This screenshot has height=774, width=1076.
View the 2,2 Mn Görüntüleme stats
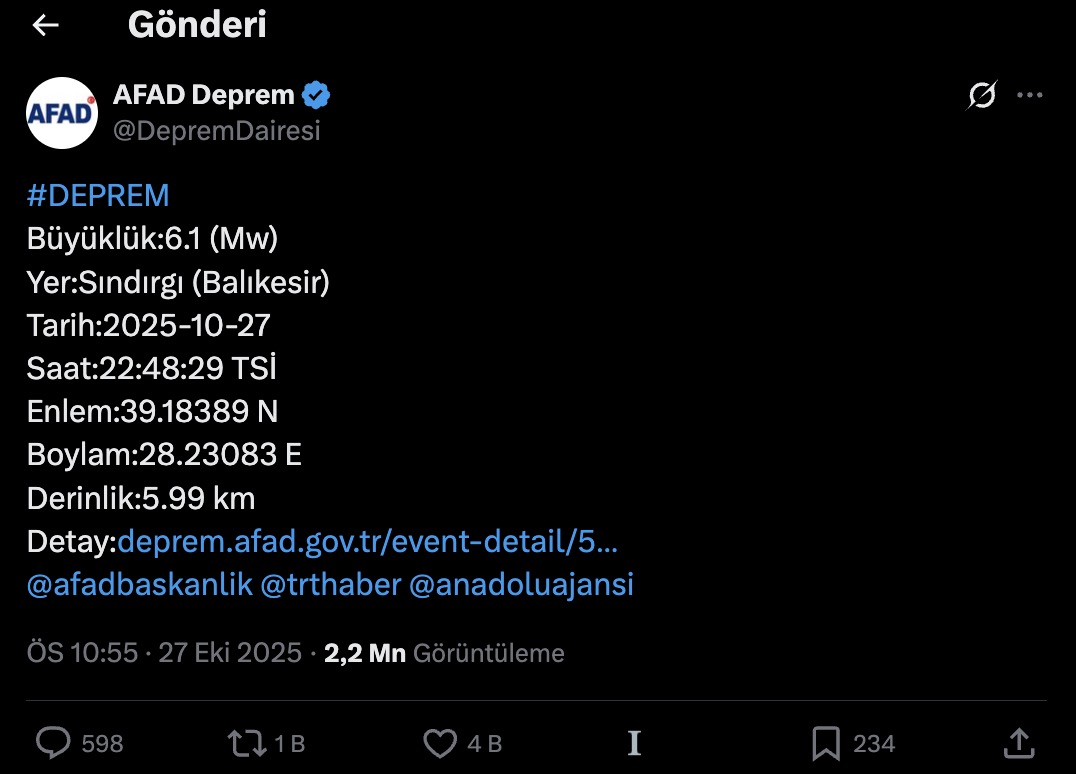point(444,653)
